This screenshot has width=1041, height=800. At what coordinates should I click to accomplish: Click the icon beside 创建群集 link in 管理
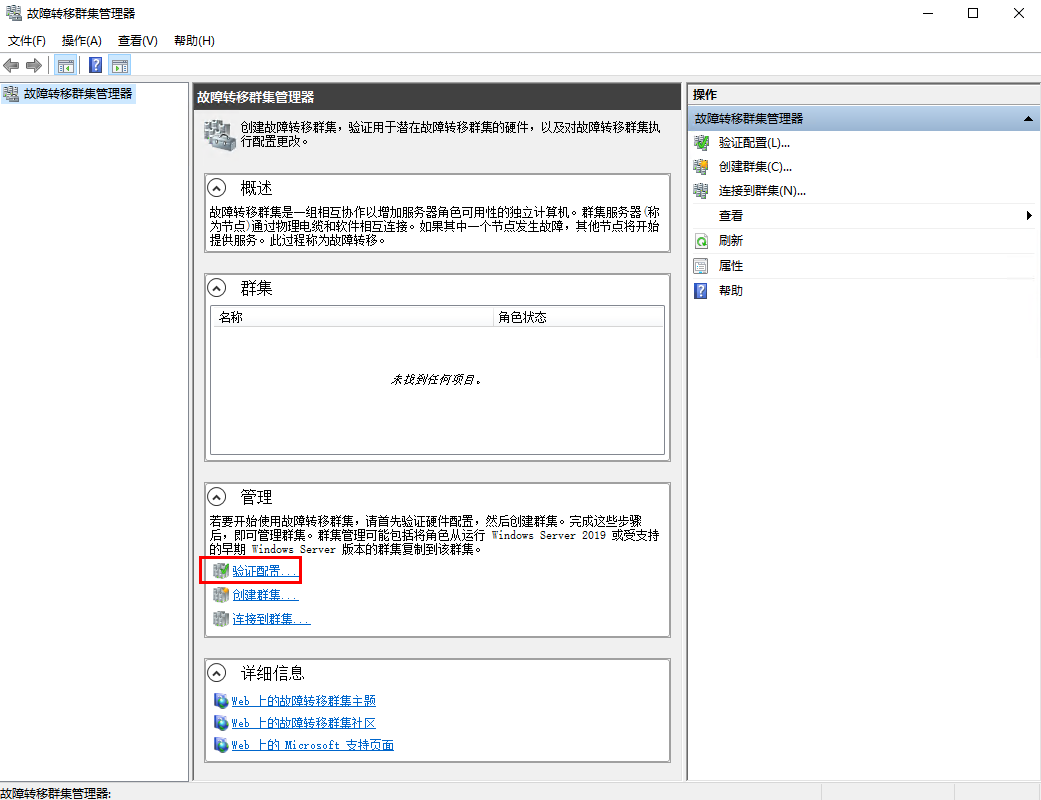pyautogui.click(x=221, y=594)
